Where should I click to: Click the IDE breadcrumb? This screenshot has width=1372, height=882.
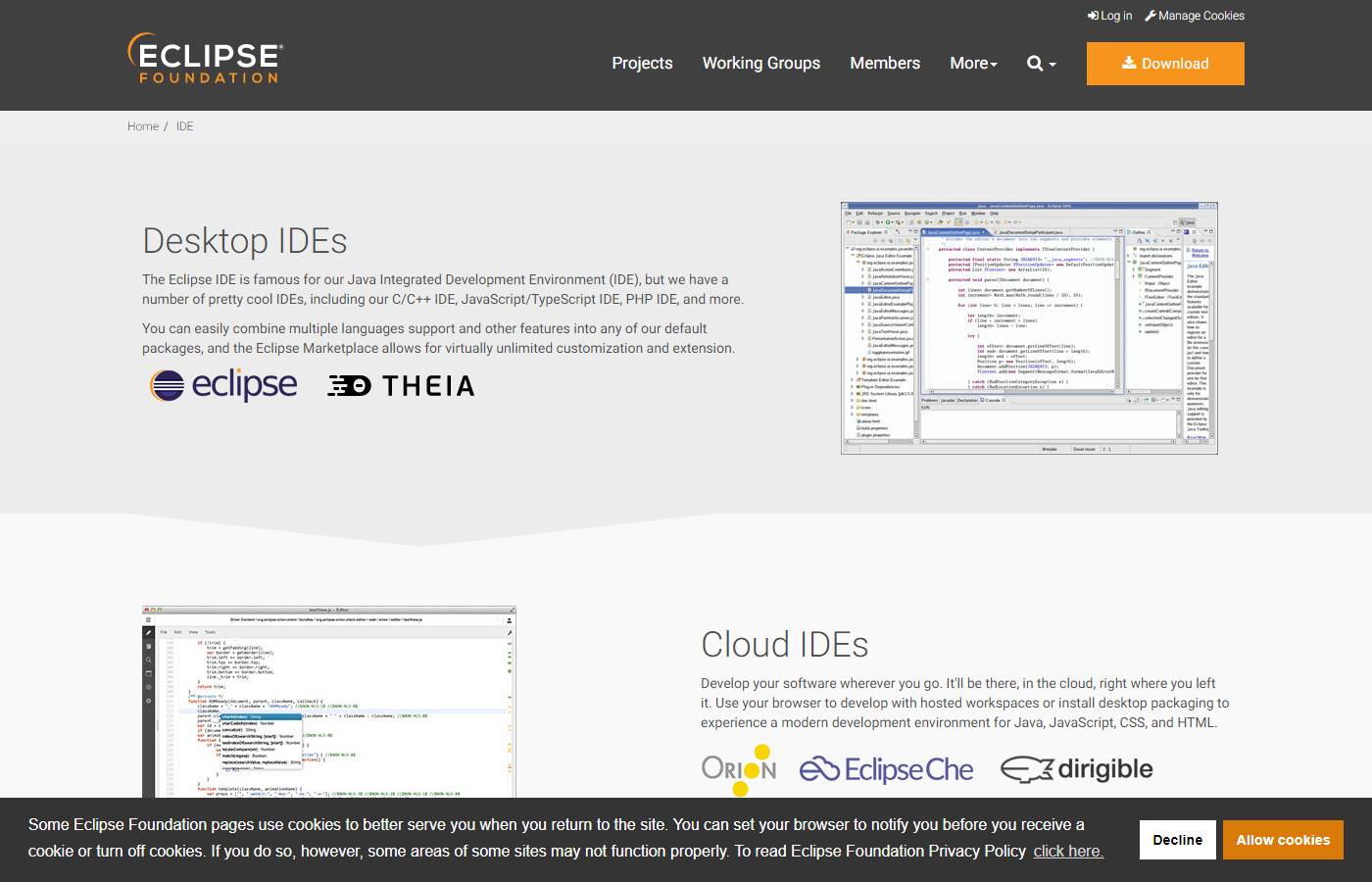click(184, 126)
